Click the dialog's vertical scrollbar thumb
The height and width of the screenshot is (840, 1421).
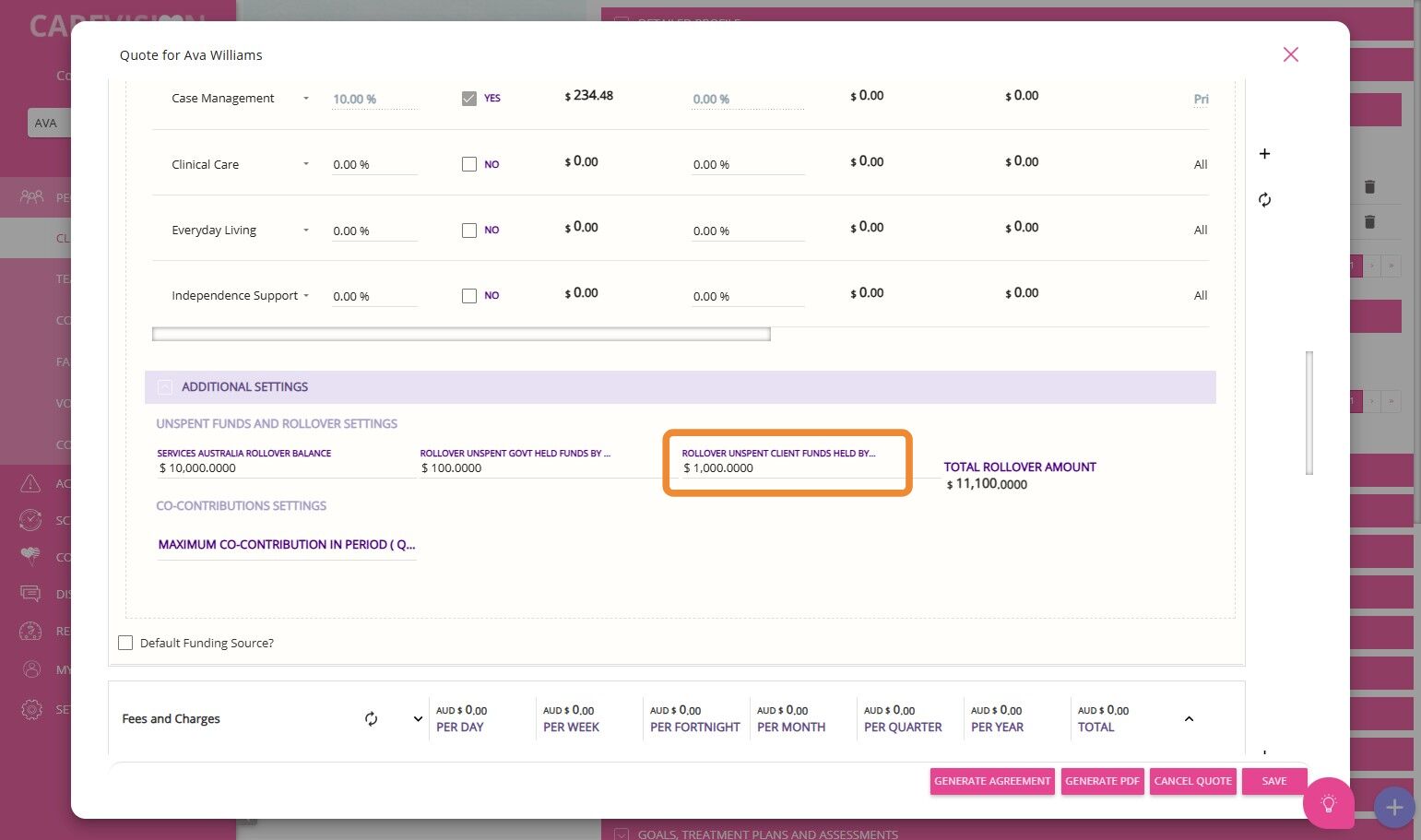tap(1309, 413)
